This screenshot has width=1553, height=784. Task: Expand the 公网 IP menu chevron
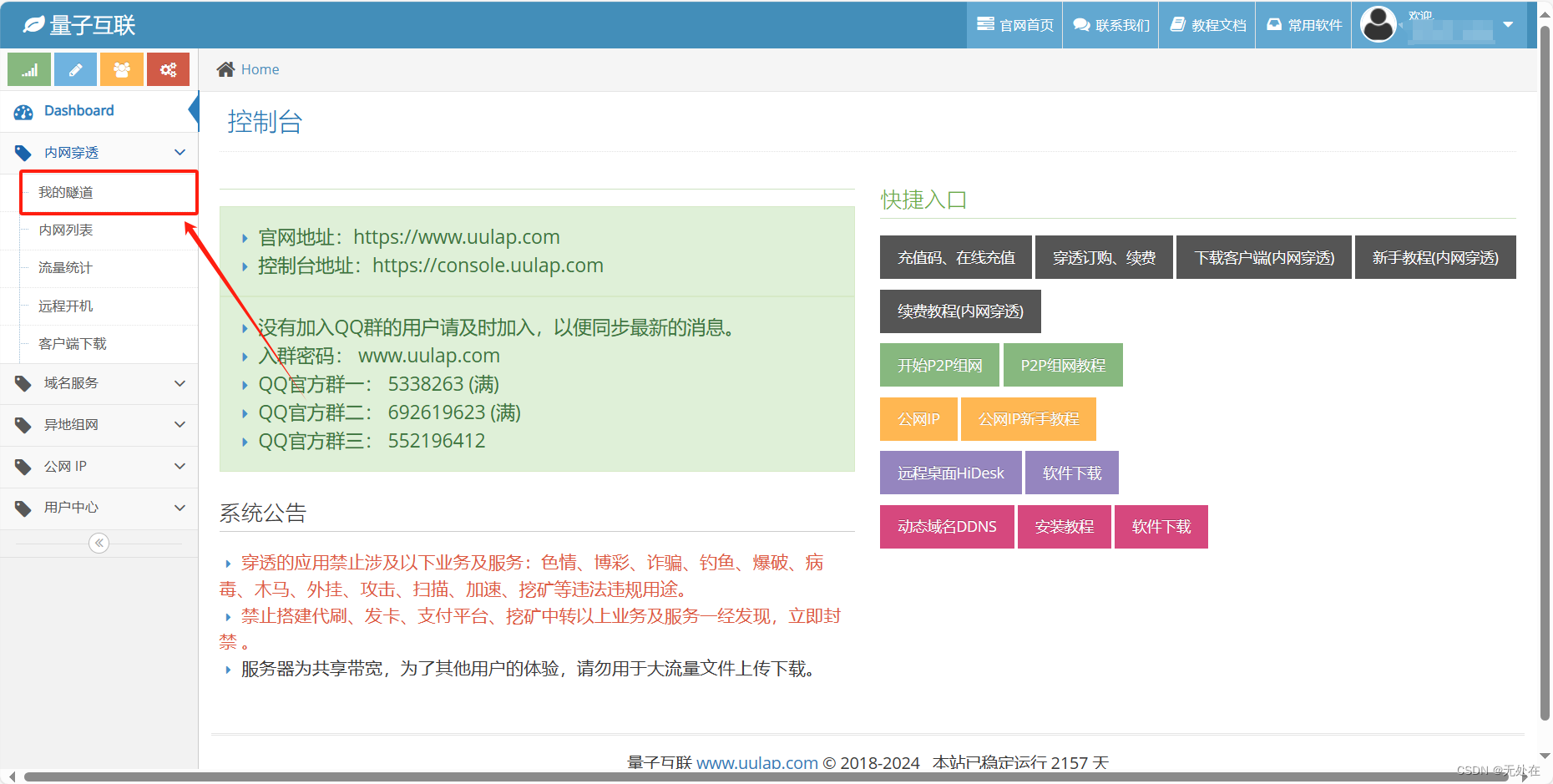180,466
